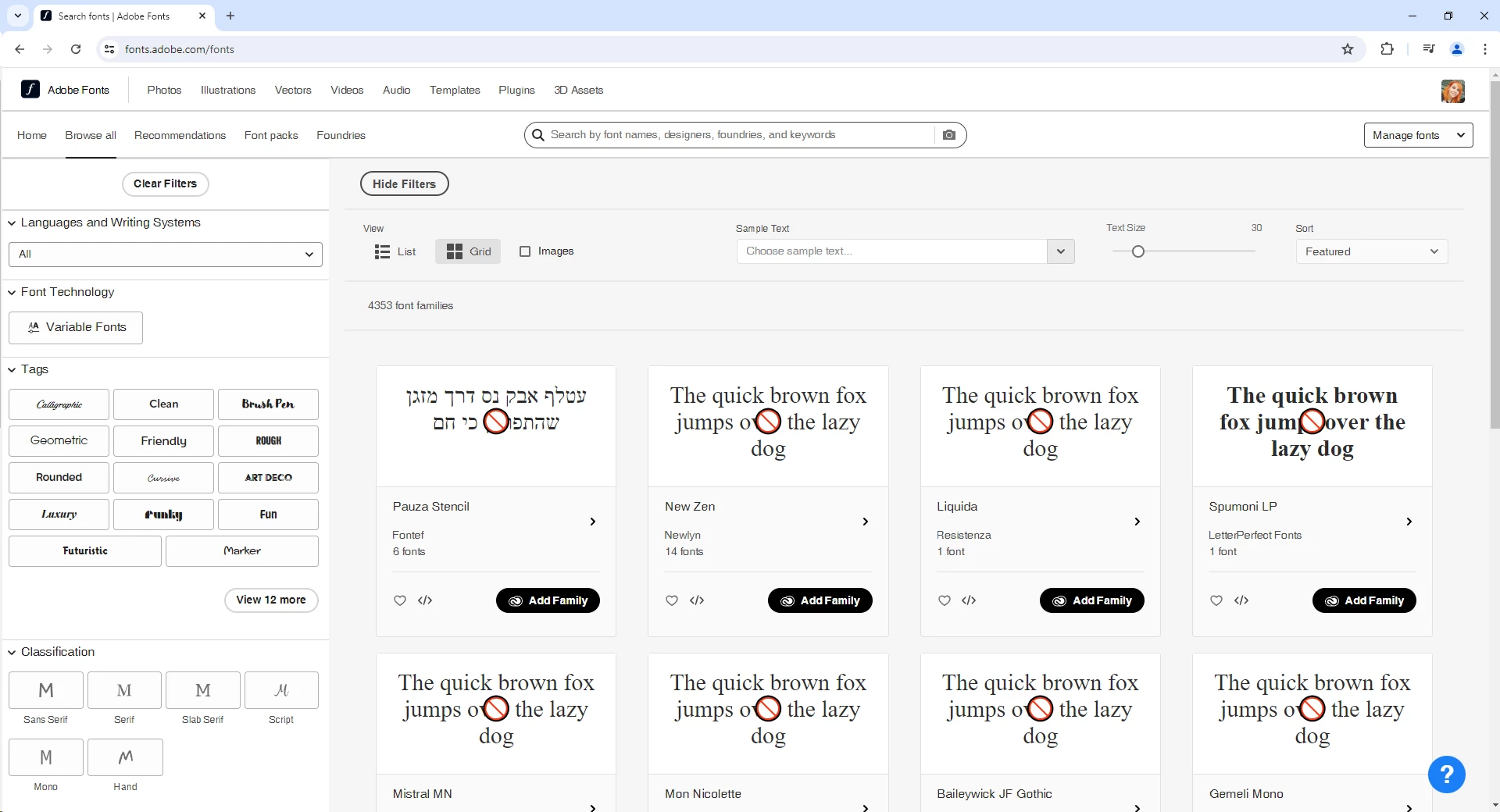Open Languages All dropdown
The image size is (1500, 812).
click(166, 255)
